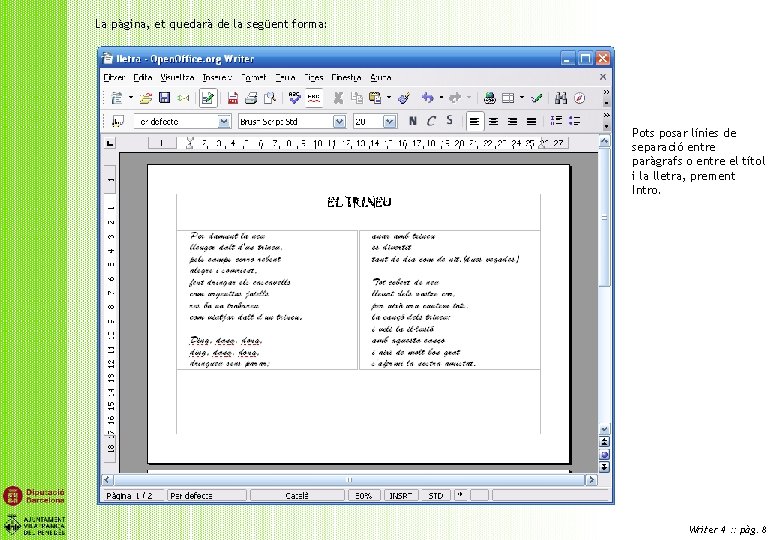Image resolution: width=780 pixels, height=540 pixels.
Task: Click the Undo arrow icon
Action: [427, 98]
